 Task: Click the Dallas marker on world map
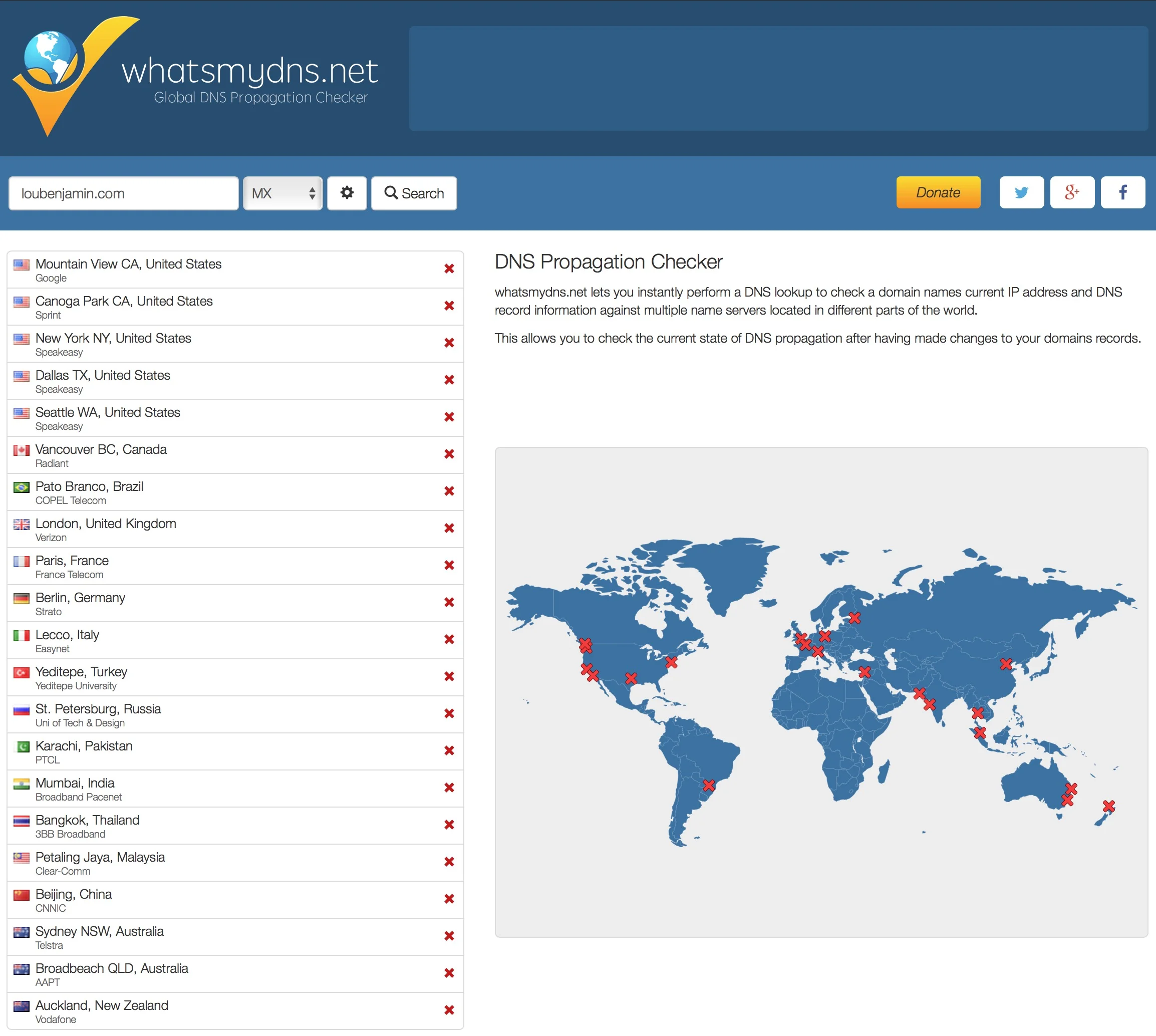631,678
